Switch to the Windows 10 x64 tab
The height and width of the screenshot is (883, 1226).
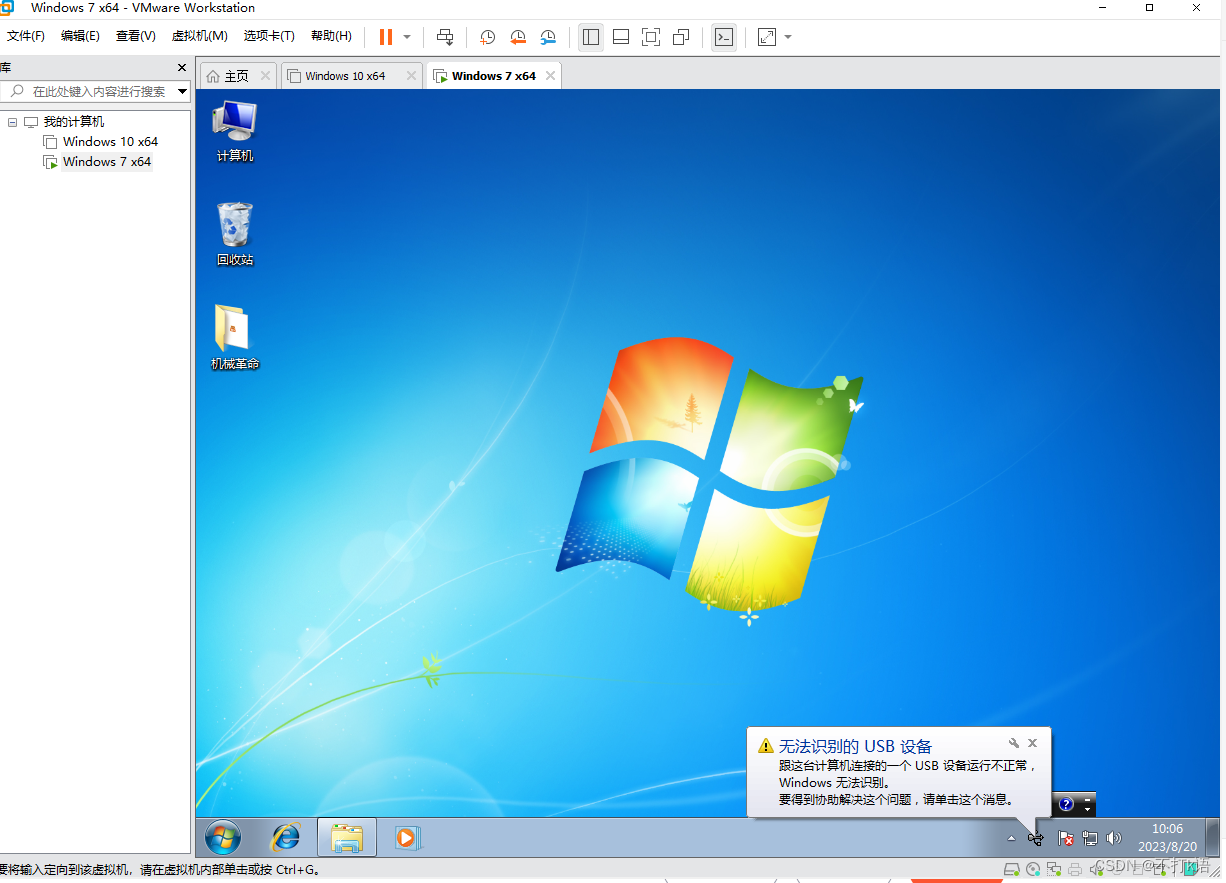[345, 76]
